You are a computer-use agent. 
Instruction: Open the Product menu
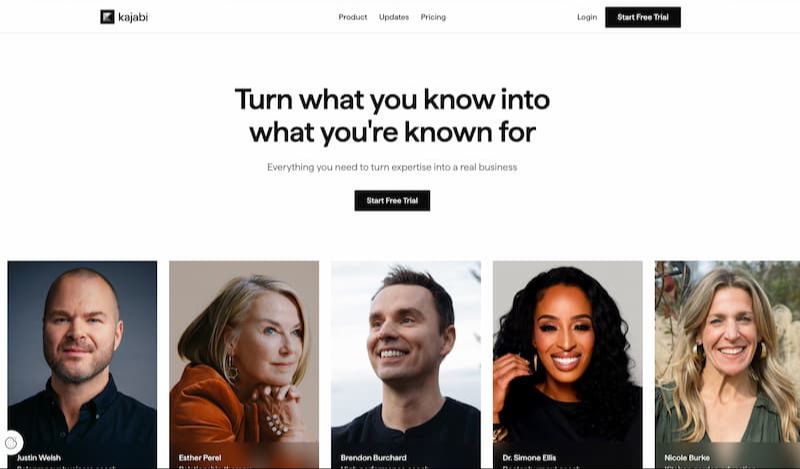353,17
